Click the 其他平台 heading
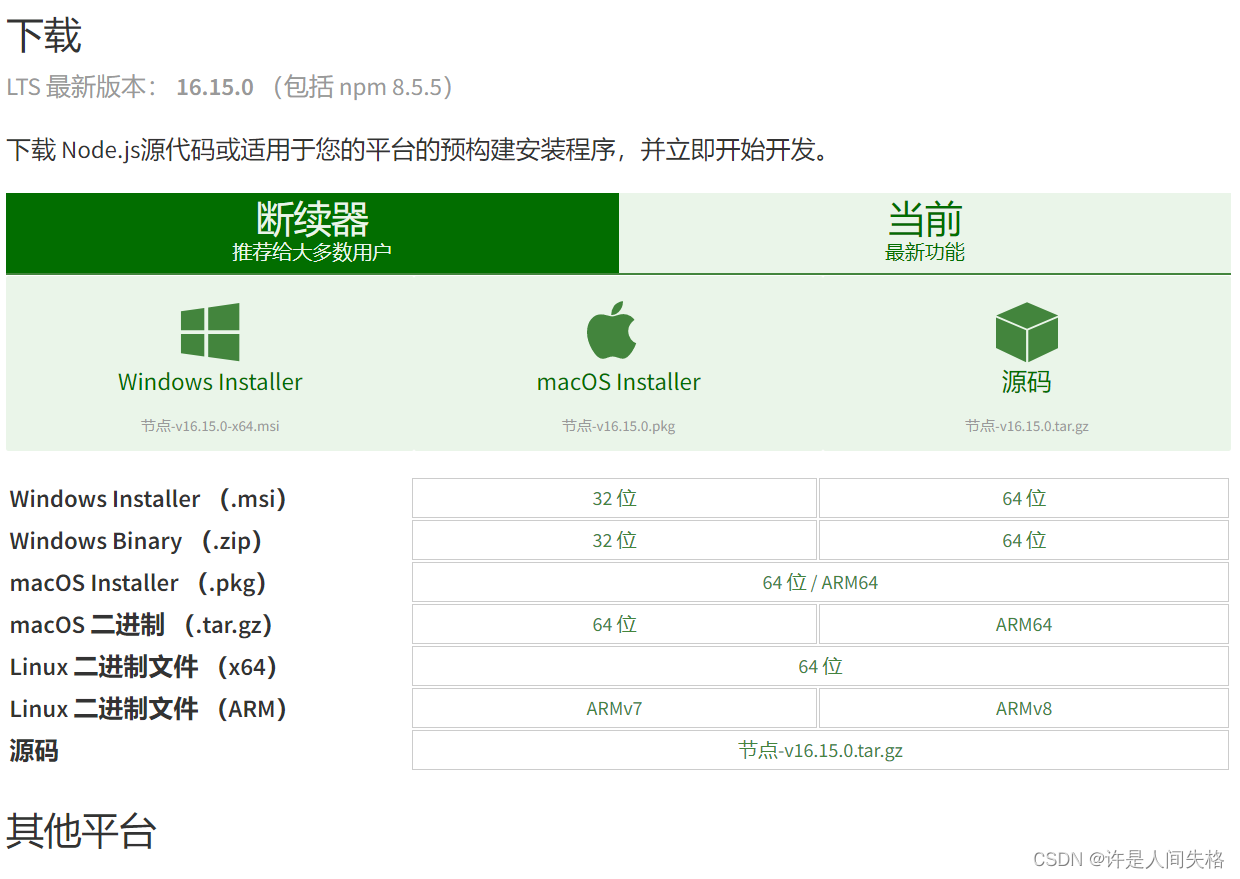 point(81,830)
